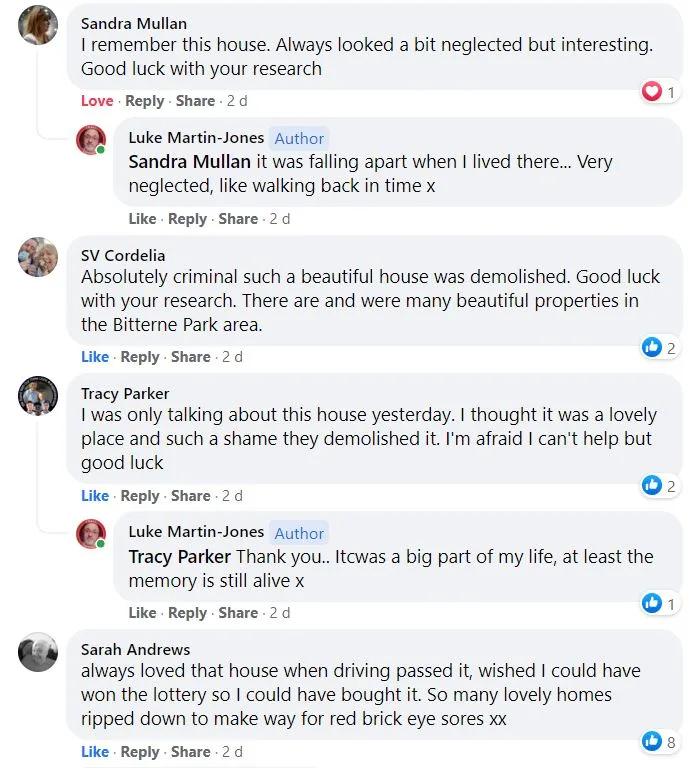Toggle Like on Sarah Andrews' comment

pyautogui.click(x=95, y=752)
